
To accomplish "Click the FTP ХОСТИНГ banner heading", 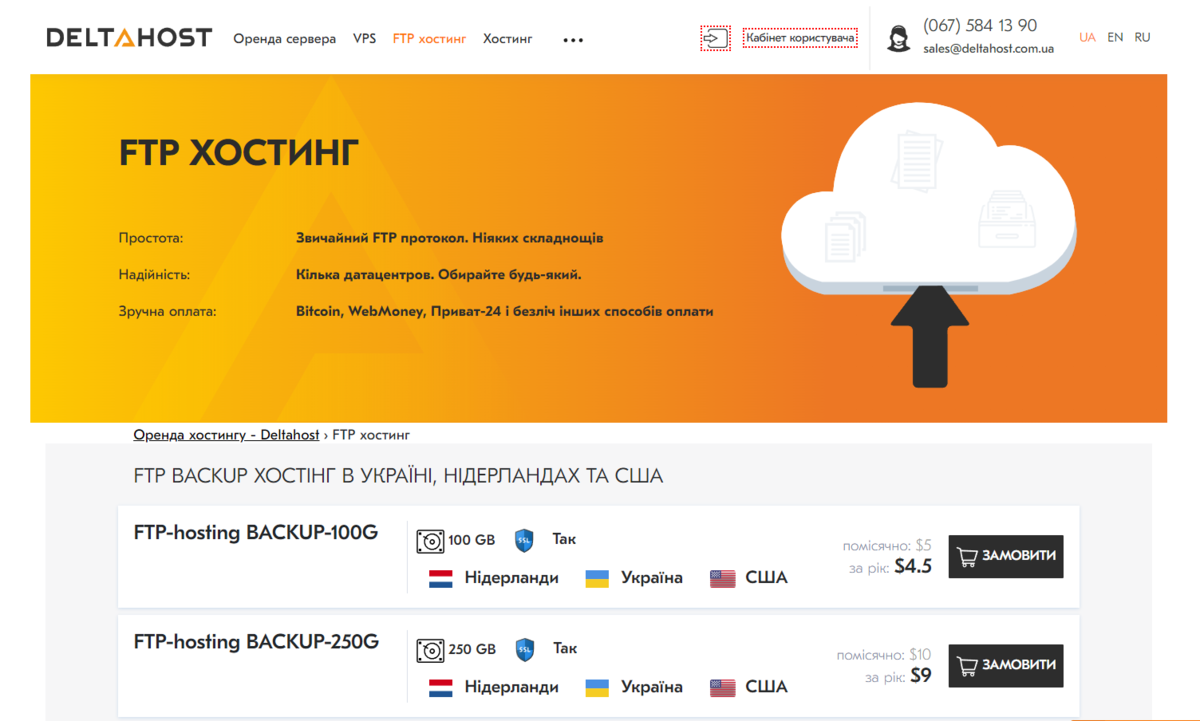I will [239, 153].
